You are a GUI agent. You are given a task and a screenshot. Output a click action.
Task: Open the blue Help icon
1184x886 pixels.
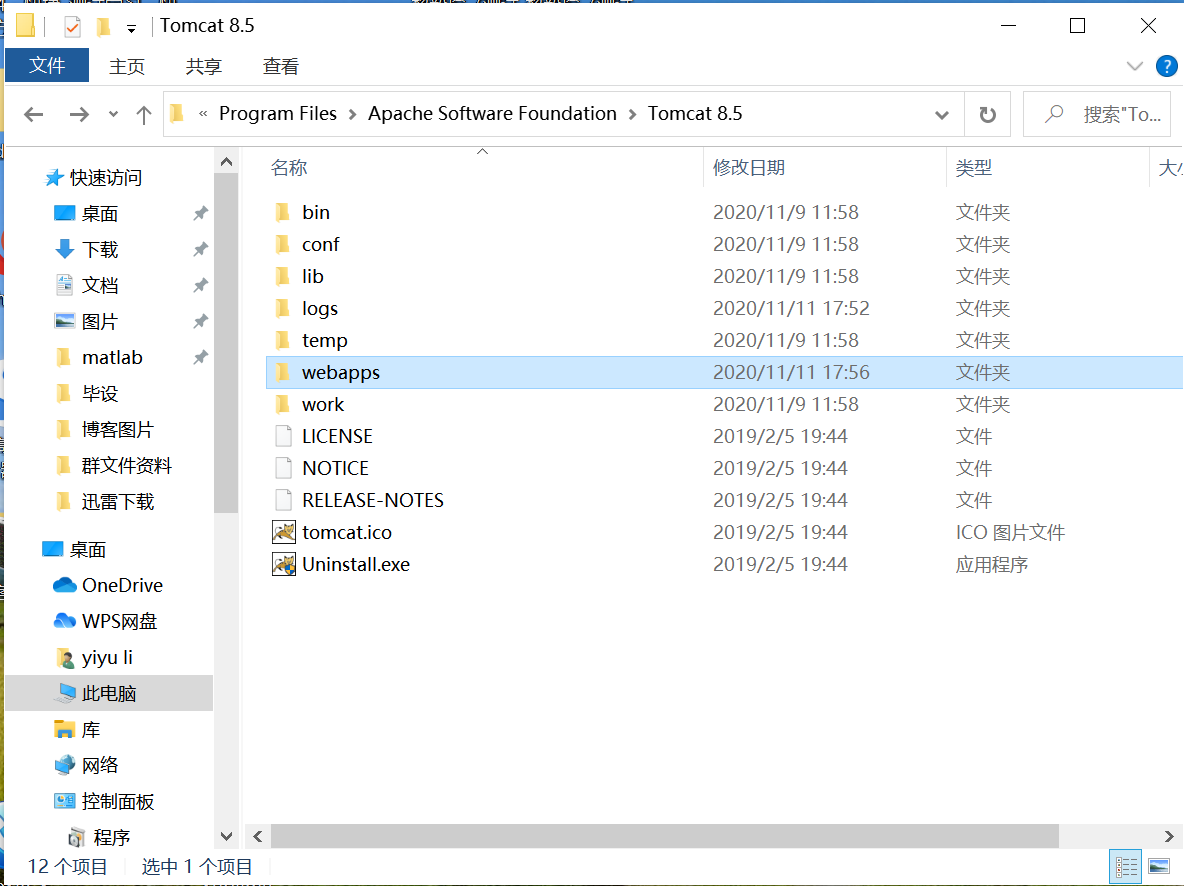click(1166, 66)
